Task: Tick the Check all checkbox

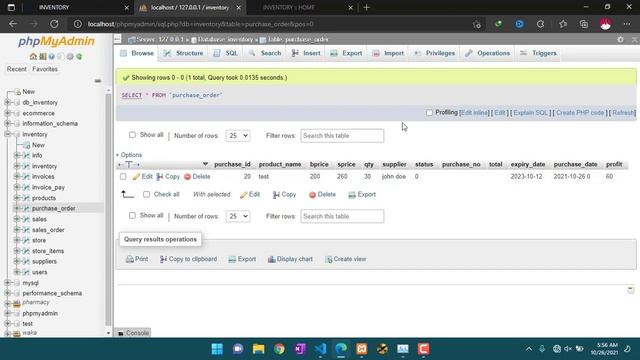Action: pyautogui.click(x=147, y=194)
